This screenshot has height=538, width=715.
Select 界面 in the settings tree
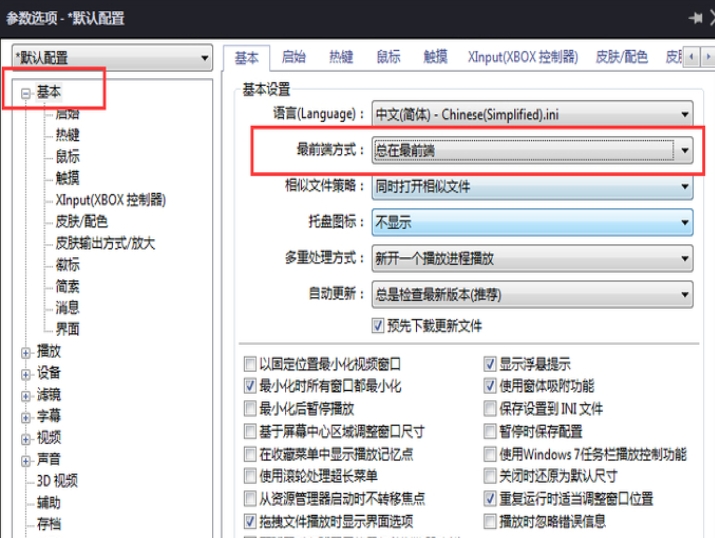[x=67, y=329]
